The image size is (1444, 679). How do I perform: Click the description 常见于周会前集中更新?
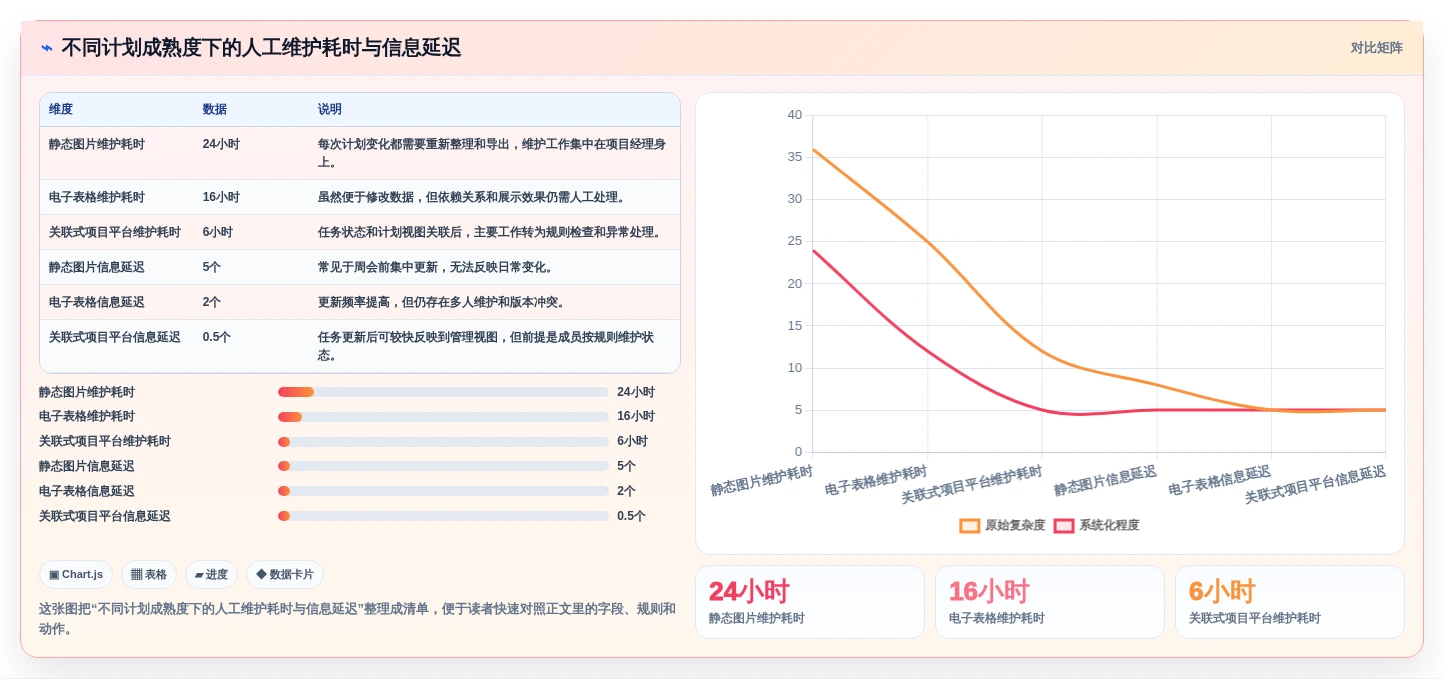tap(436, 267)
